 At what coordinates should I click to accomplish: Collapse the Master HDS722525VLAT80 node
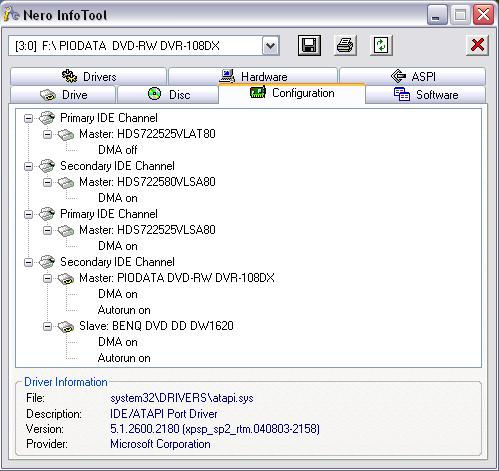coord(48,134)
